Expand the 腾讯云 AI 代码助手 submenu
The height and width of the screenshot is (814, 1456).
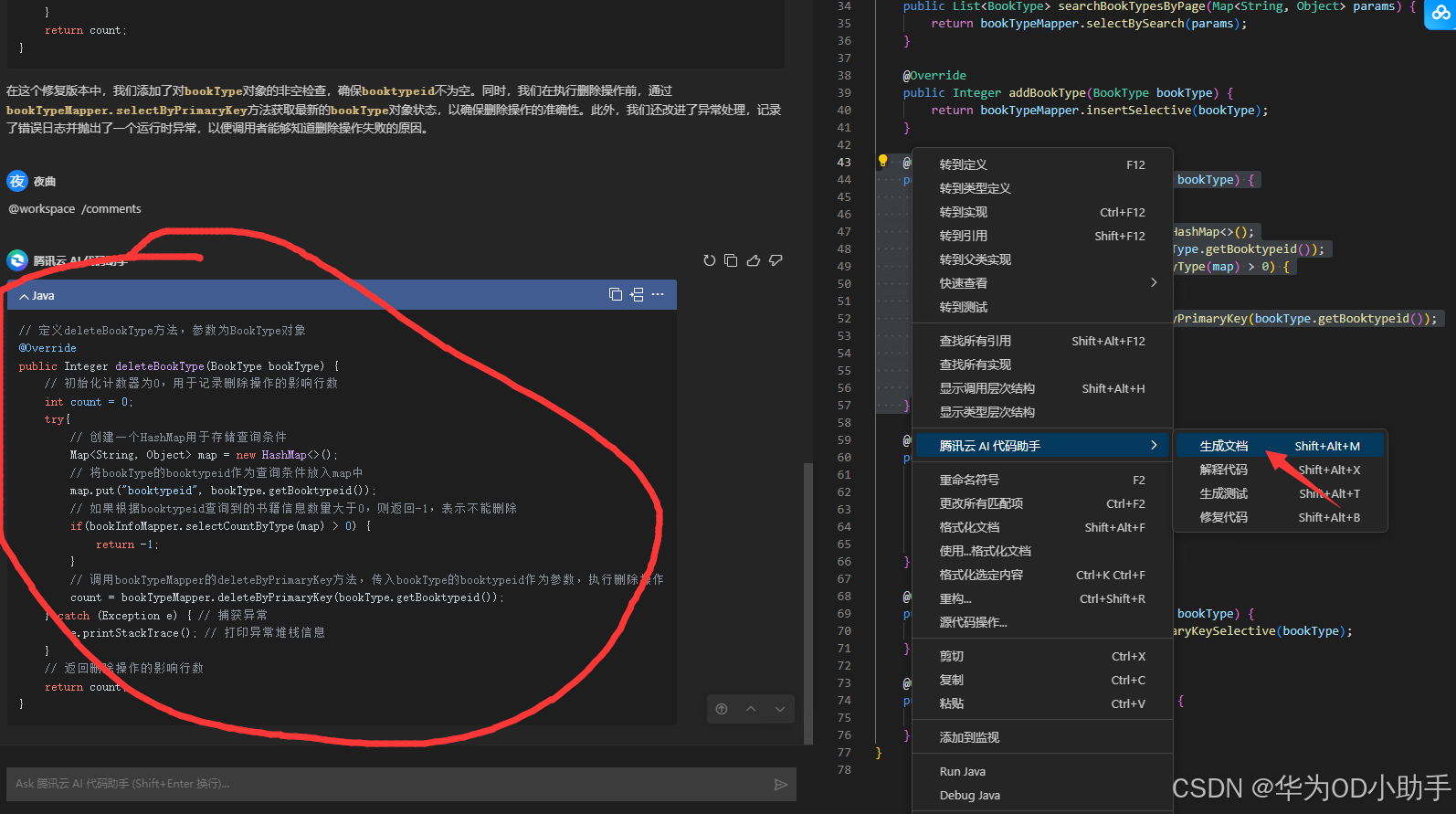1042,446
